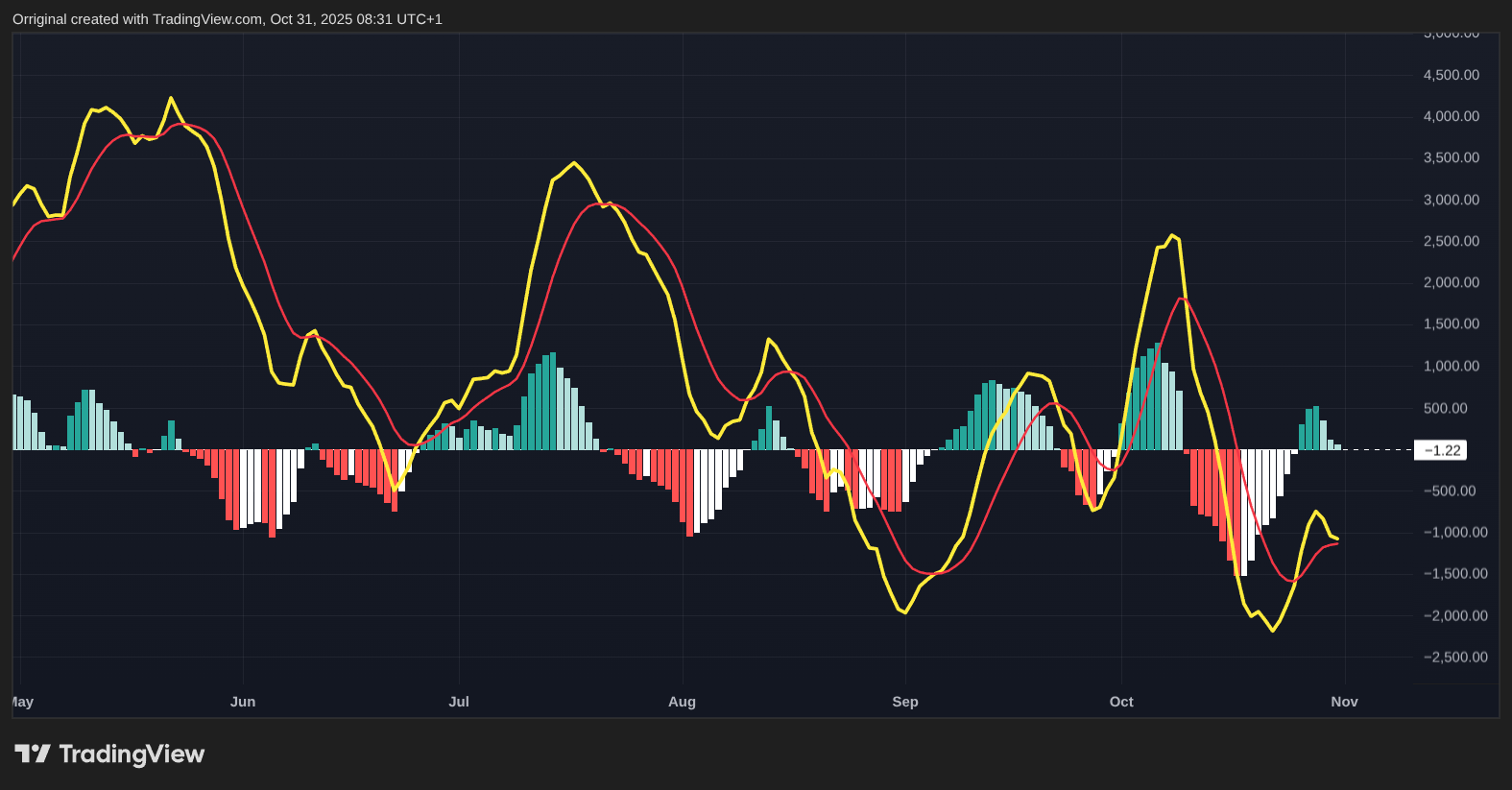Click the 3,000.00 axis label

tap(1451, 200)
